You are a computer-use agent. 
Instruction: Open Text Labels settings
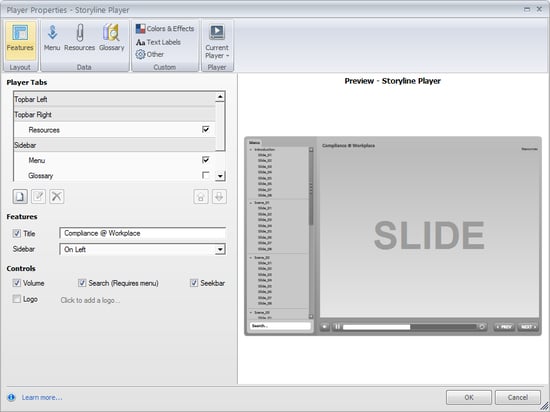[158, 42]
